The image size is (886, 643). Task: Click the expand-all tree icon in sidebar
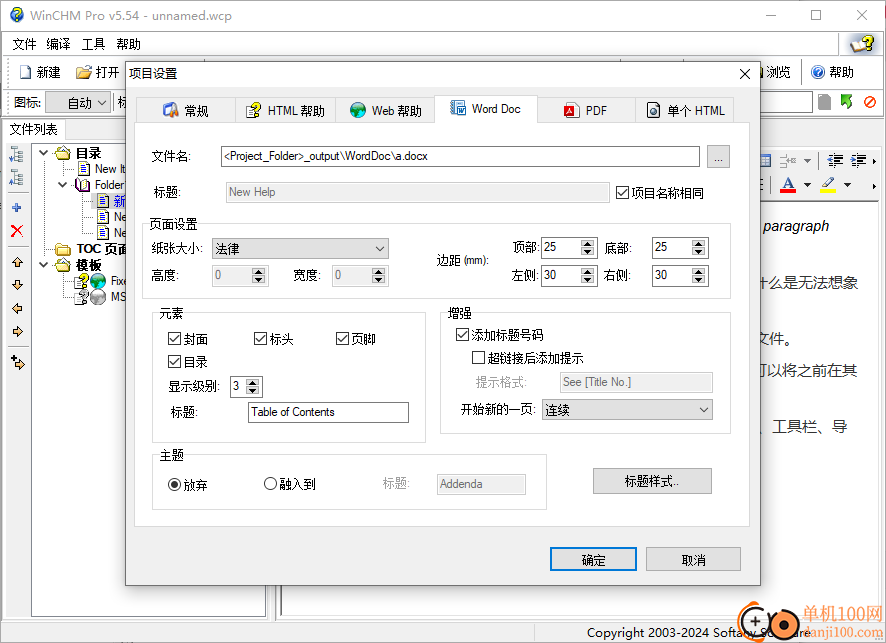click(16, 154)
